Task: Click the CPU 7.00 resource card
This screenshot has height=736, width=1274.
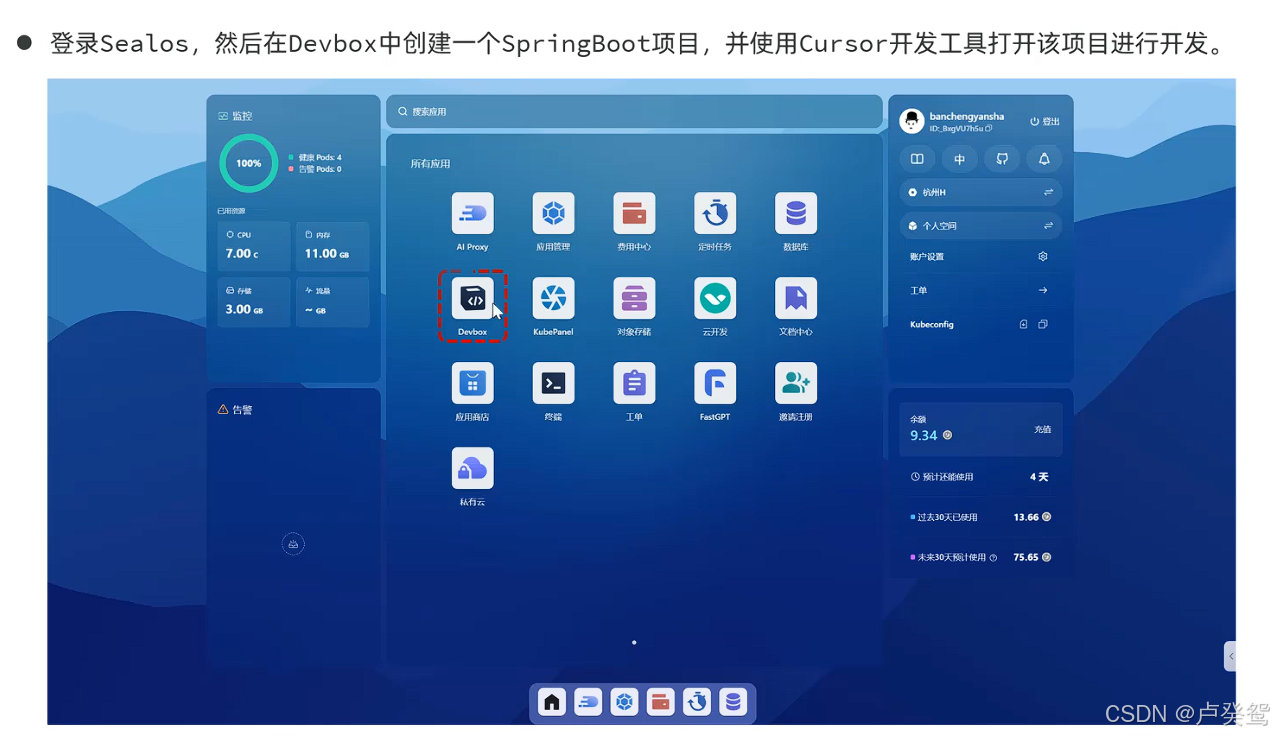Action: pyautogui.click(x=254, y=246)
